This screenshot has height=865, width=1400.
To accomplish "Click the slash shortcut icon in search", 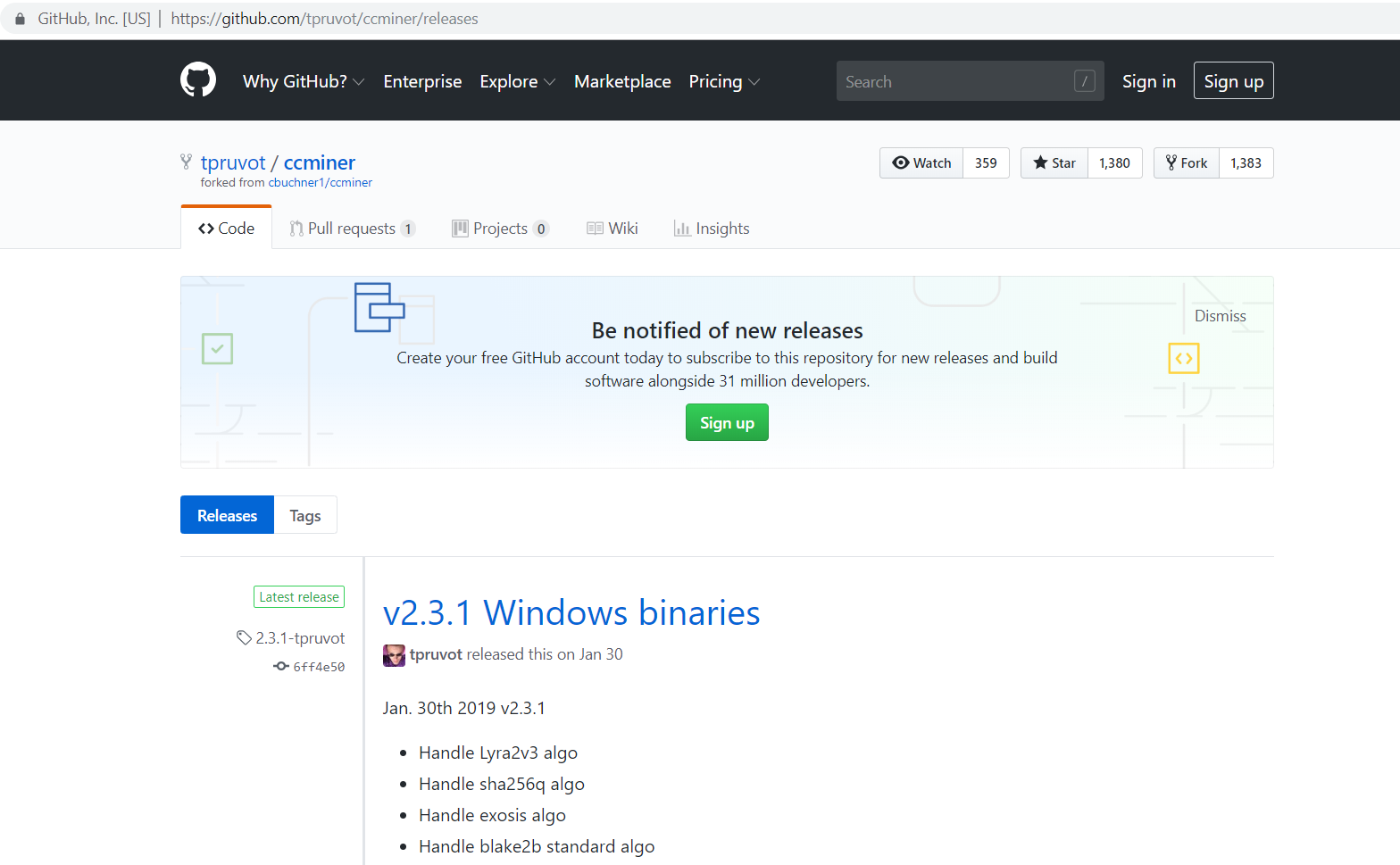I will point(1085,81).
